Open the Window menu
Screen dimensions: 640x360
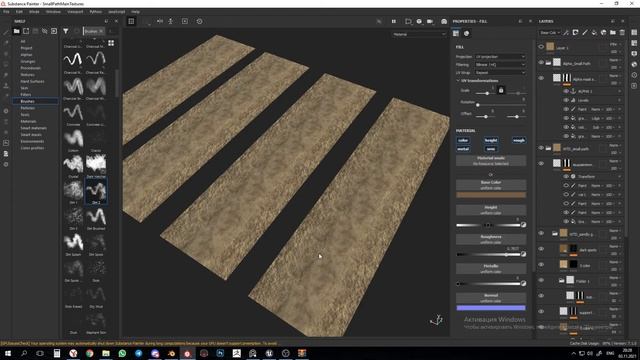click(53, 12)
